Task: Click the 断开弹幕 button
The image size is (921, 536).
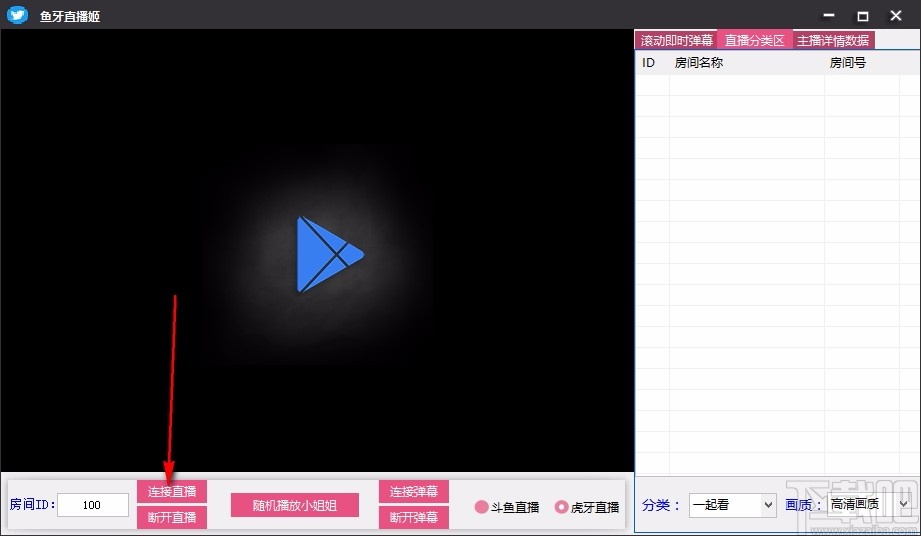Action: [x=414, y=517]
